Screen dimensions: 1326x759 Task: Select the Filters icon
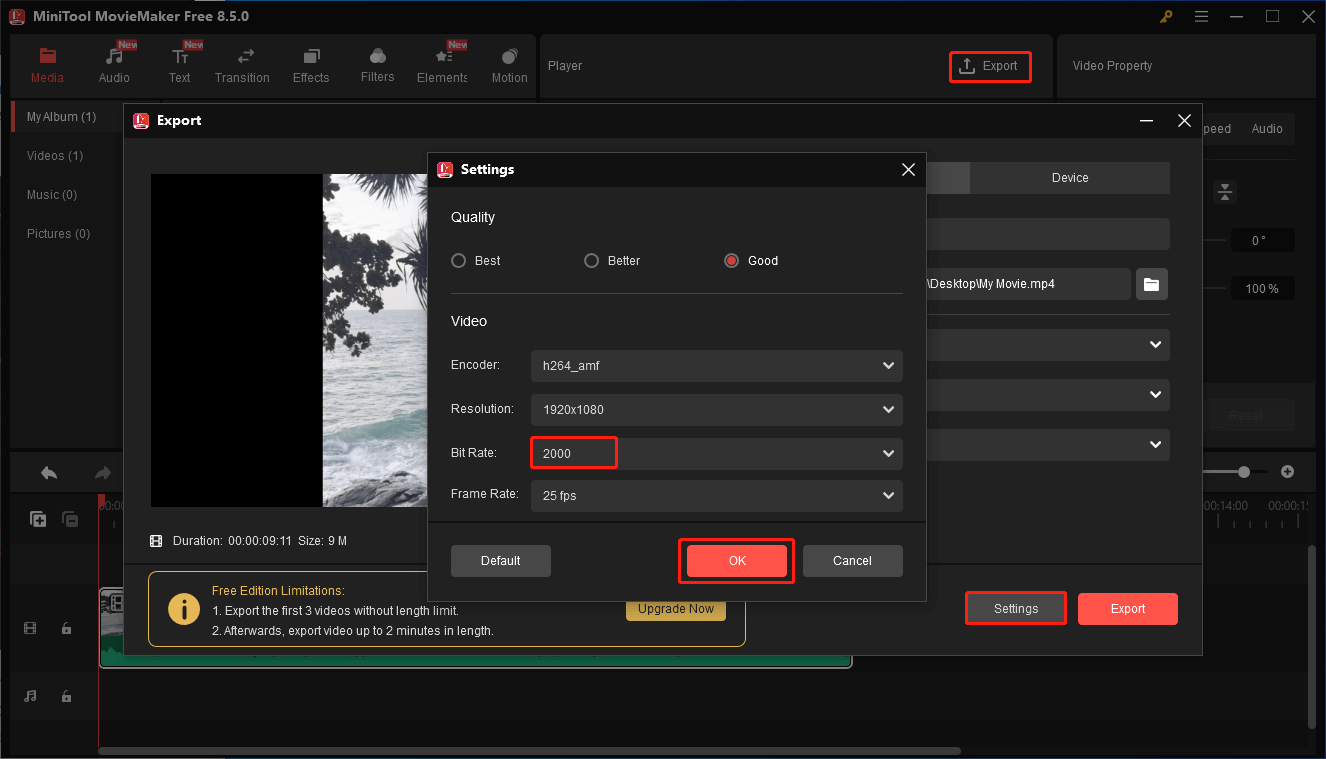click(377, 64)
